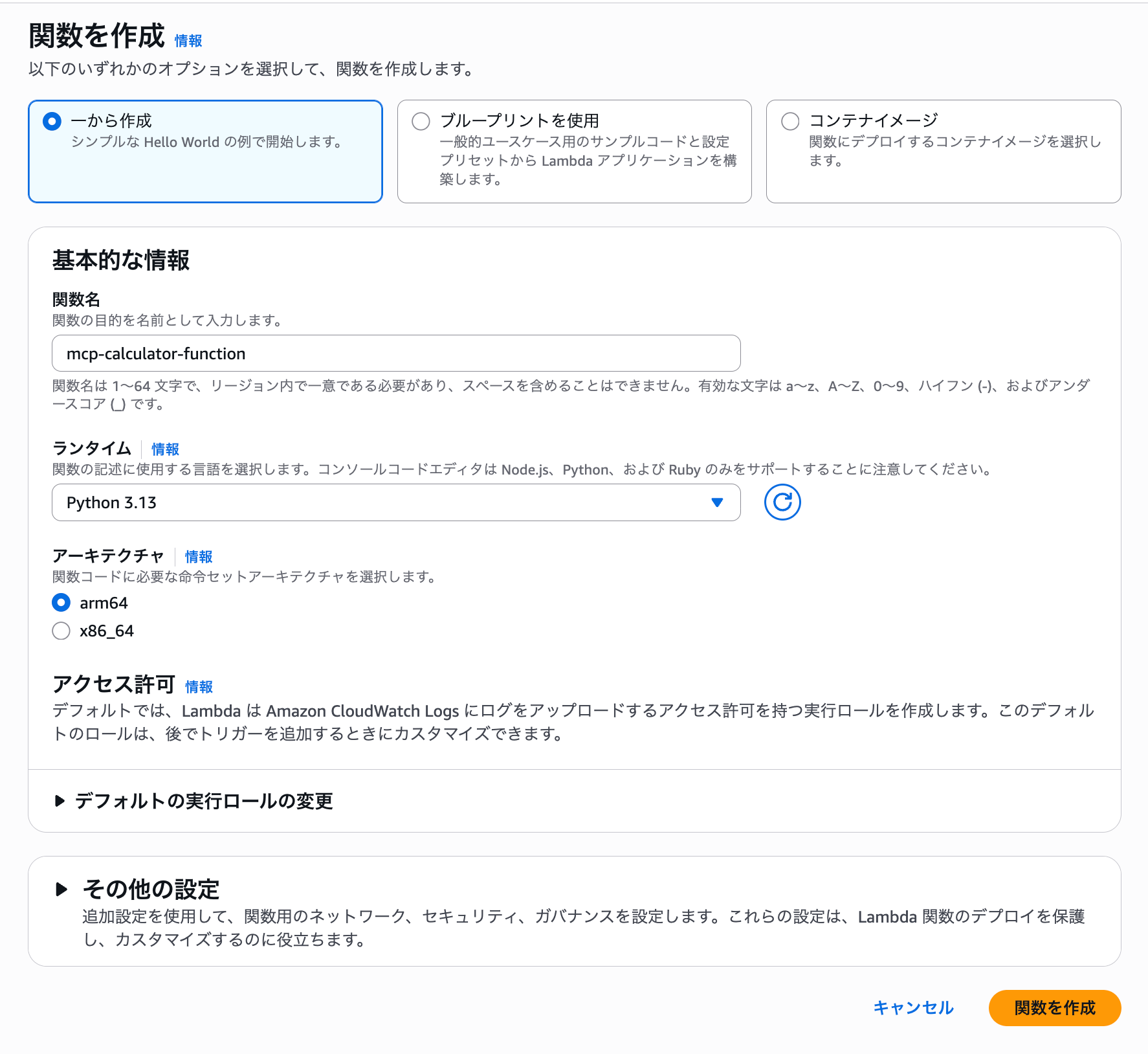1148x1054 pixels.
Task: Open 情報 link beside アーキテクチャ label
Action: 199,556
